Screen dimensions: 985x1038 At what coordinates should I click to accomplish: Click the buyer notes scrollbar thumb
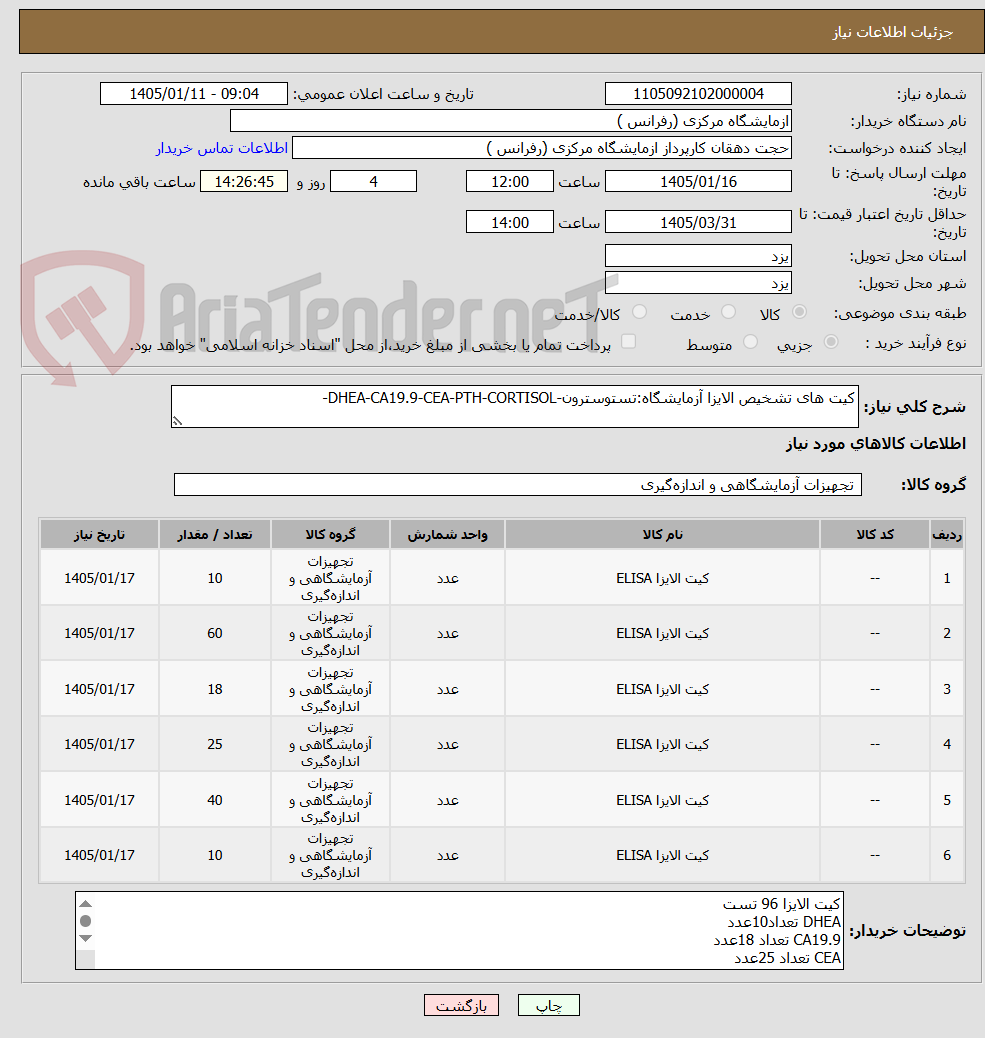[x=85, y=921]
